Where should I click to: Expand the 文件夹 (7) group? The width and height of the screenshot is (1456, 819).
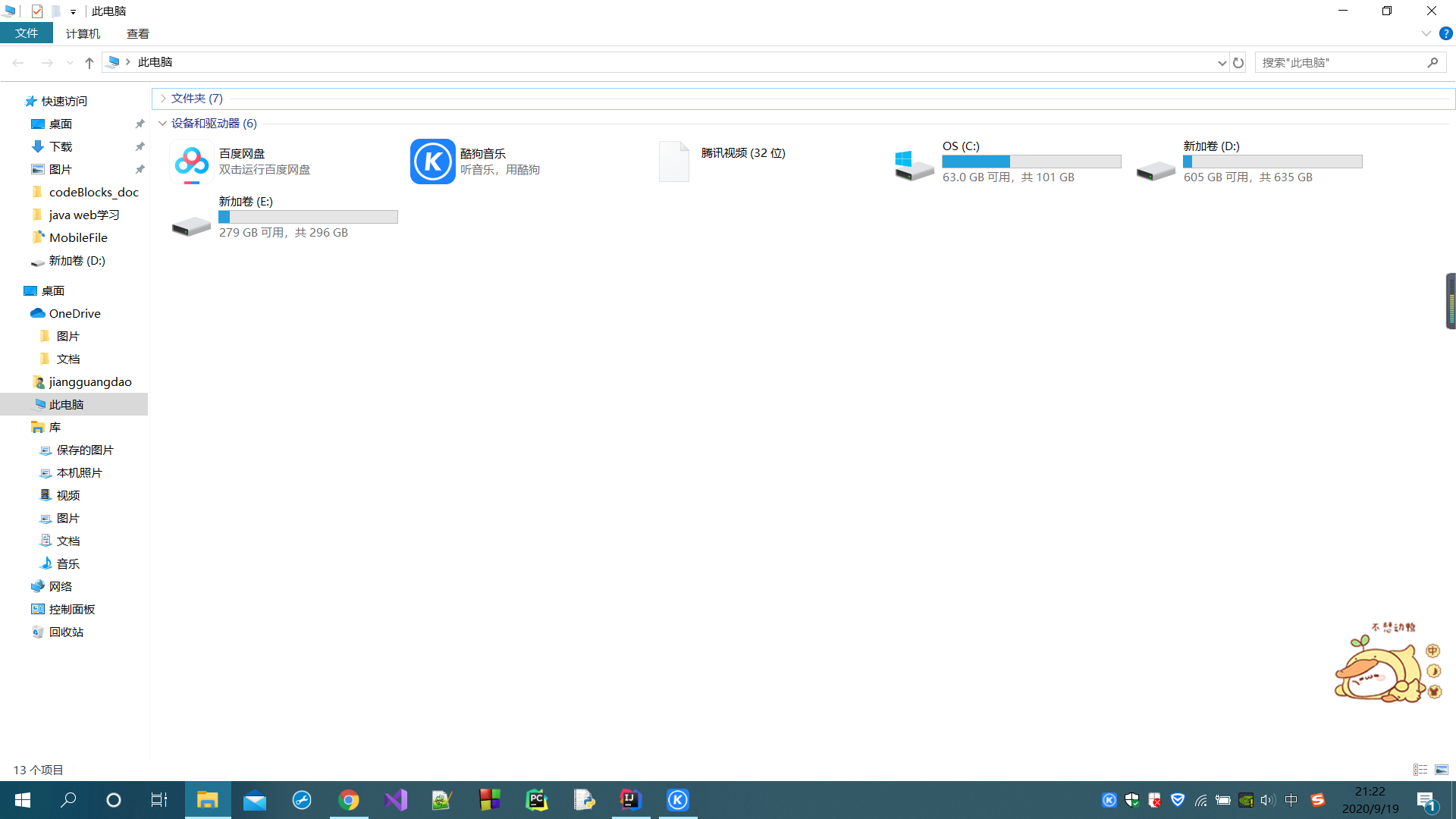pyautogui.click(x=163, y=99)
